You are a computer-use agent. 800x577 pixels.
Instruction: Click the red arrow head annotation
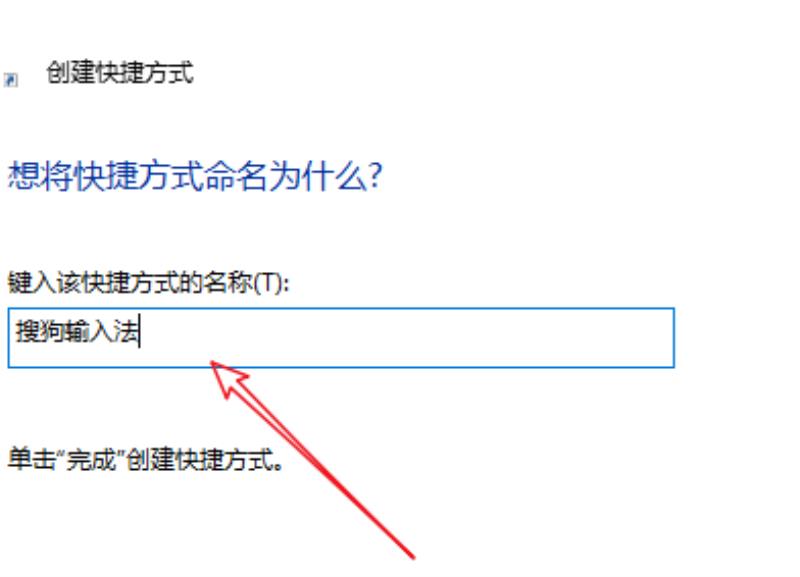tap(229, 378)
